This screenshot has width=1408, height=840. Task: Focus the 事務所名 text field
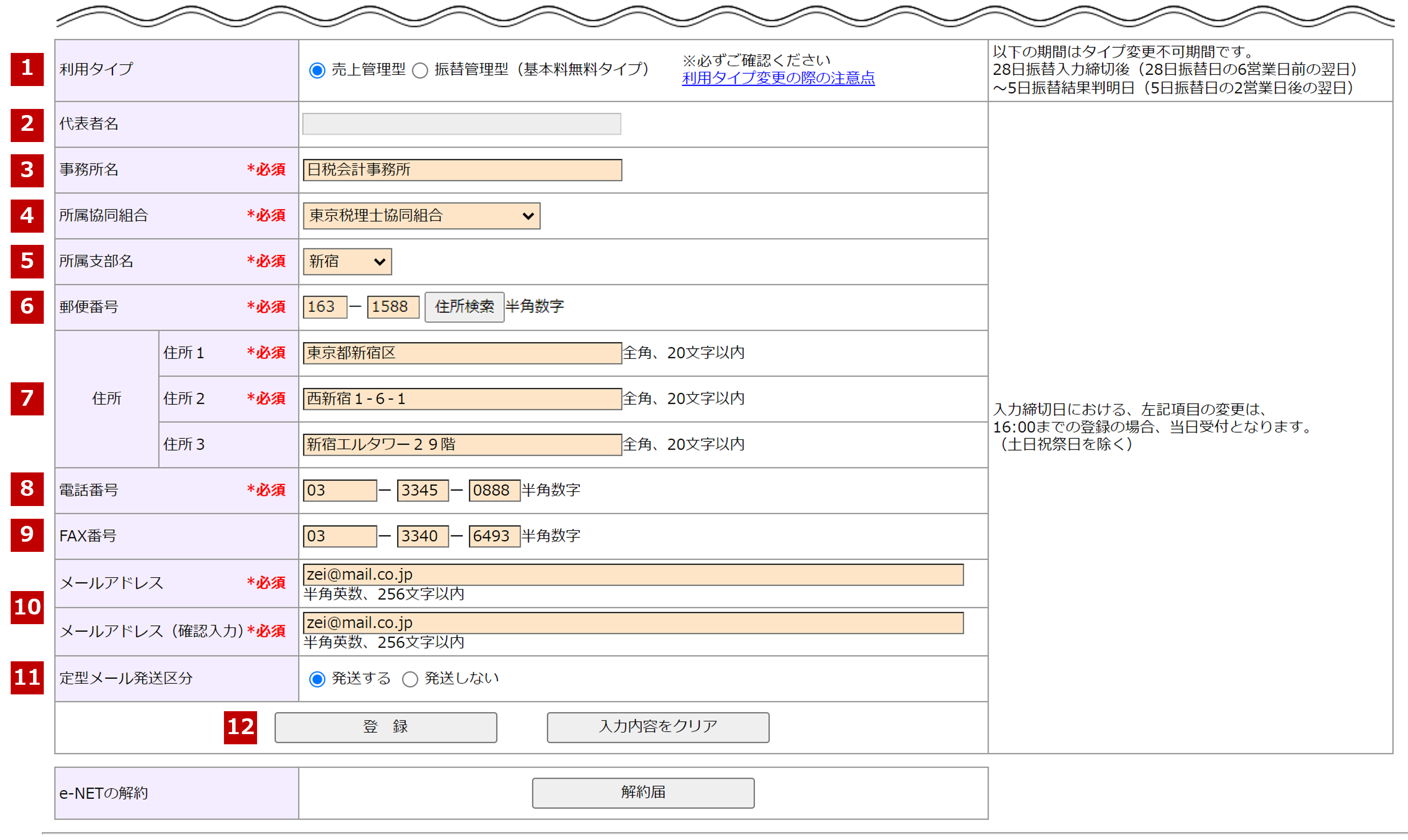462,170
